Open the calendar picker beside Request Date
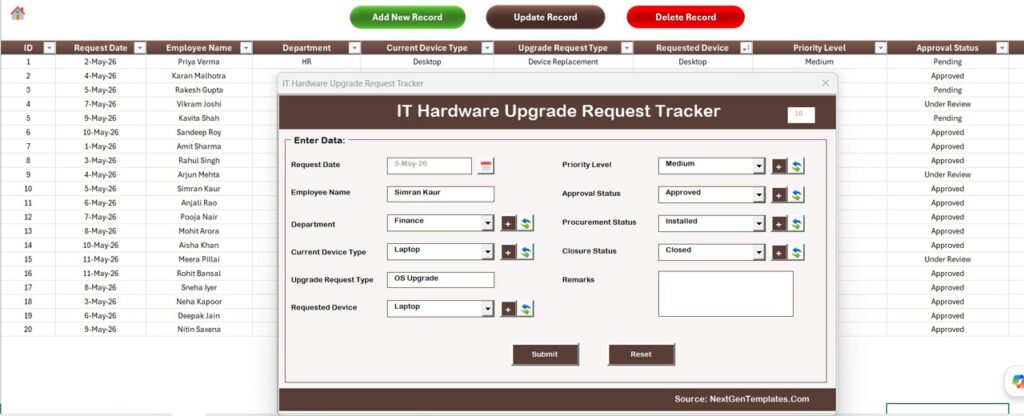This screenshot has height=416, width=1024. [485, 166]
